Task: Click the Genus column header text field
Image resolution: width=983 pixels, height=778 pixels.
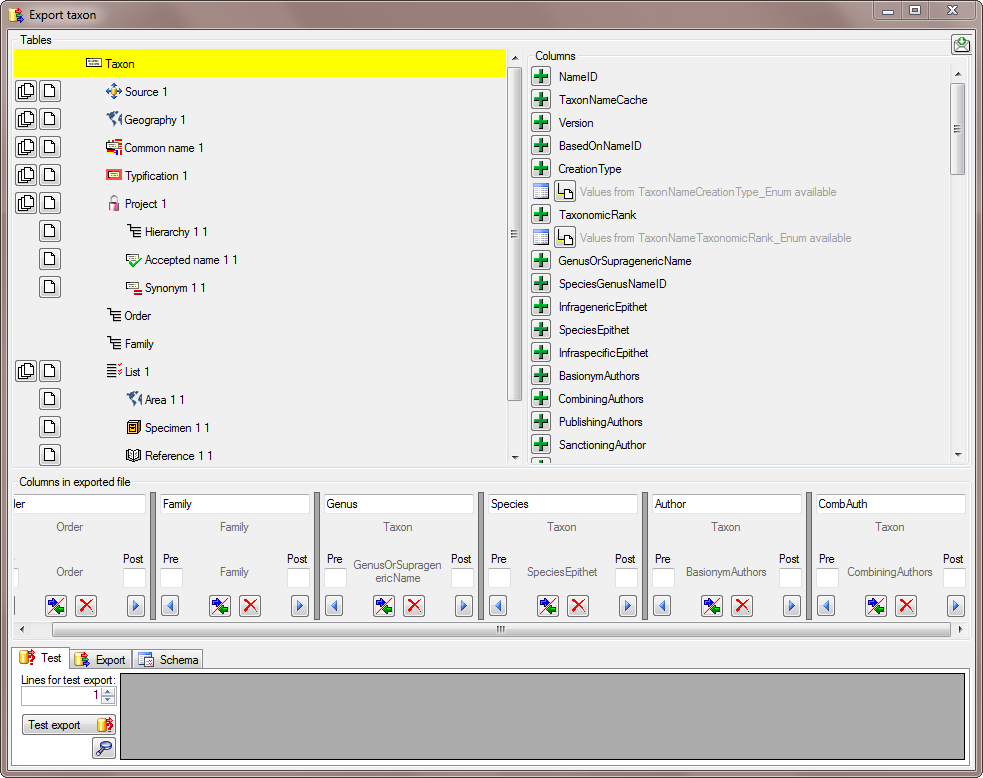Action: pos(398,504)
